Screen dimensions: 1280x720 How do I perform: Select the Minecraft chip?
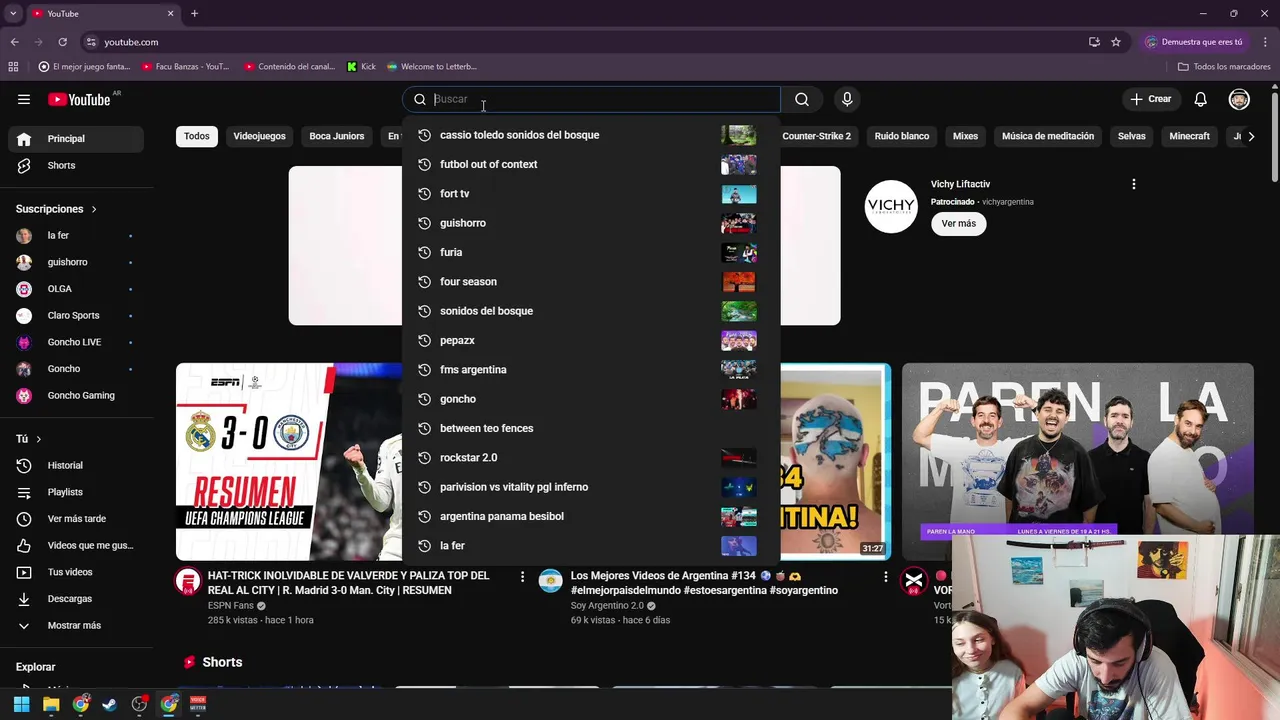coord(1189,136)
